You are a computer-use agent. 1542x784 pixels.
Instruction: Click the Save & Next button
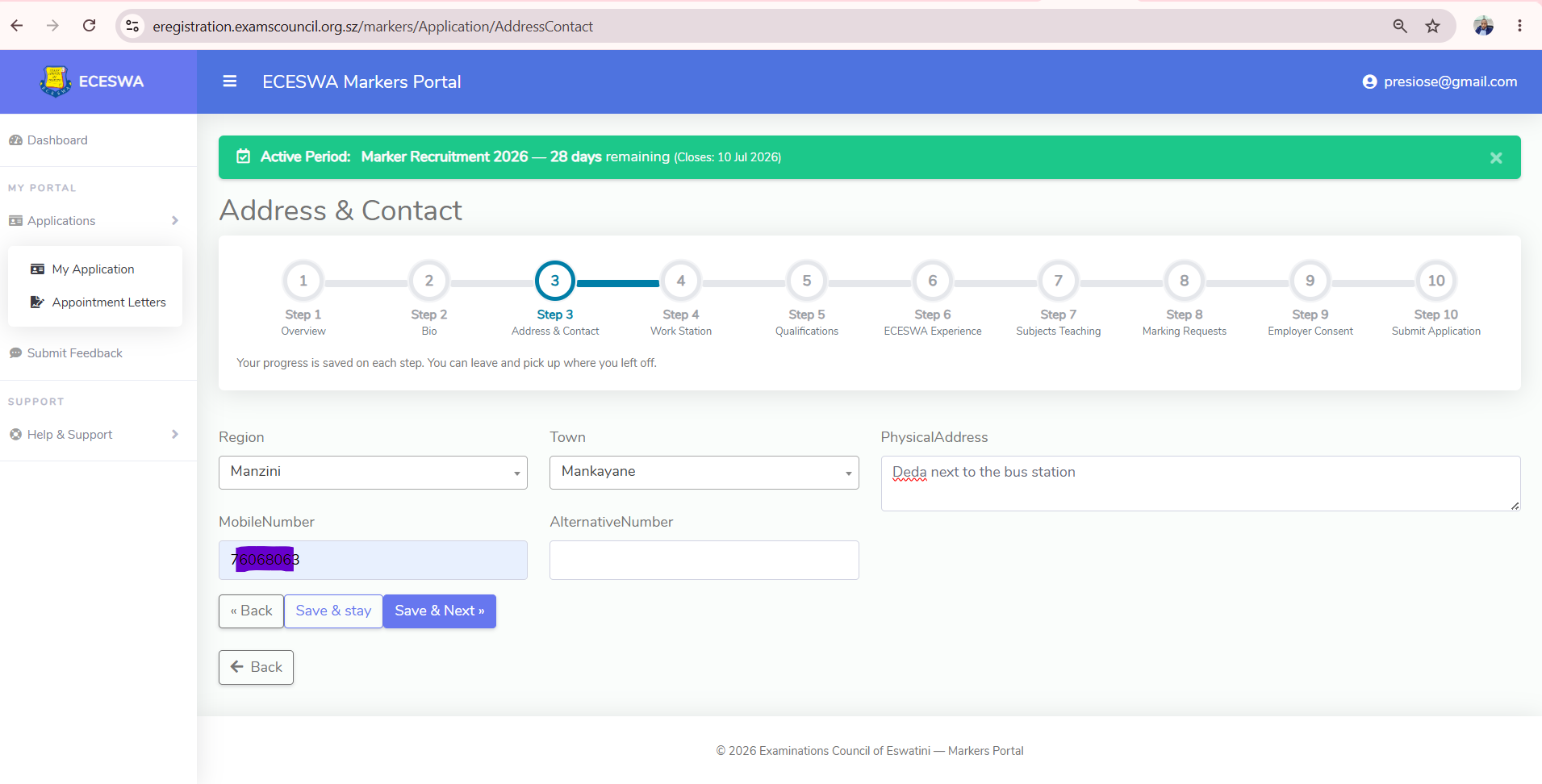tap(440, 611)
